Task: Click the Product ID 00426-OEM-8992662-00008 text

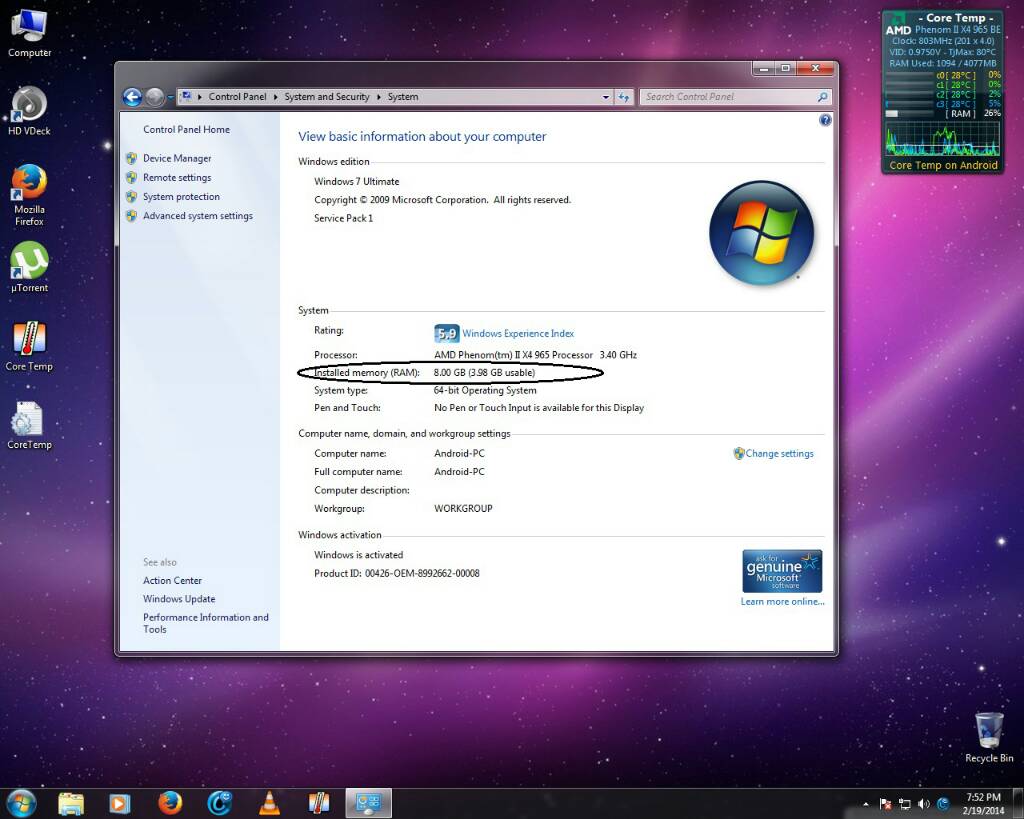Action: (x=397, y=573)
